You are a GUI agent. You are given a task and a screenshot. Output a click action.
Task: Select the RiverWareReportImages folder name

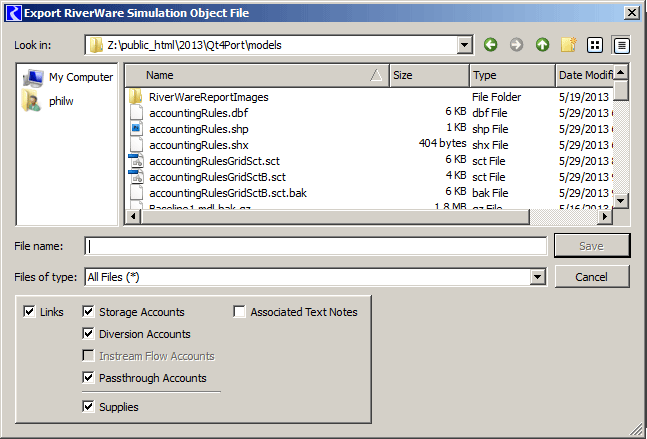[x=208, y=97]
